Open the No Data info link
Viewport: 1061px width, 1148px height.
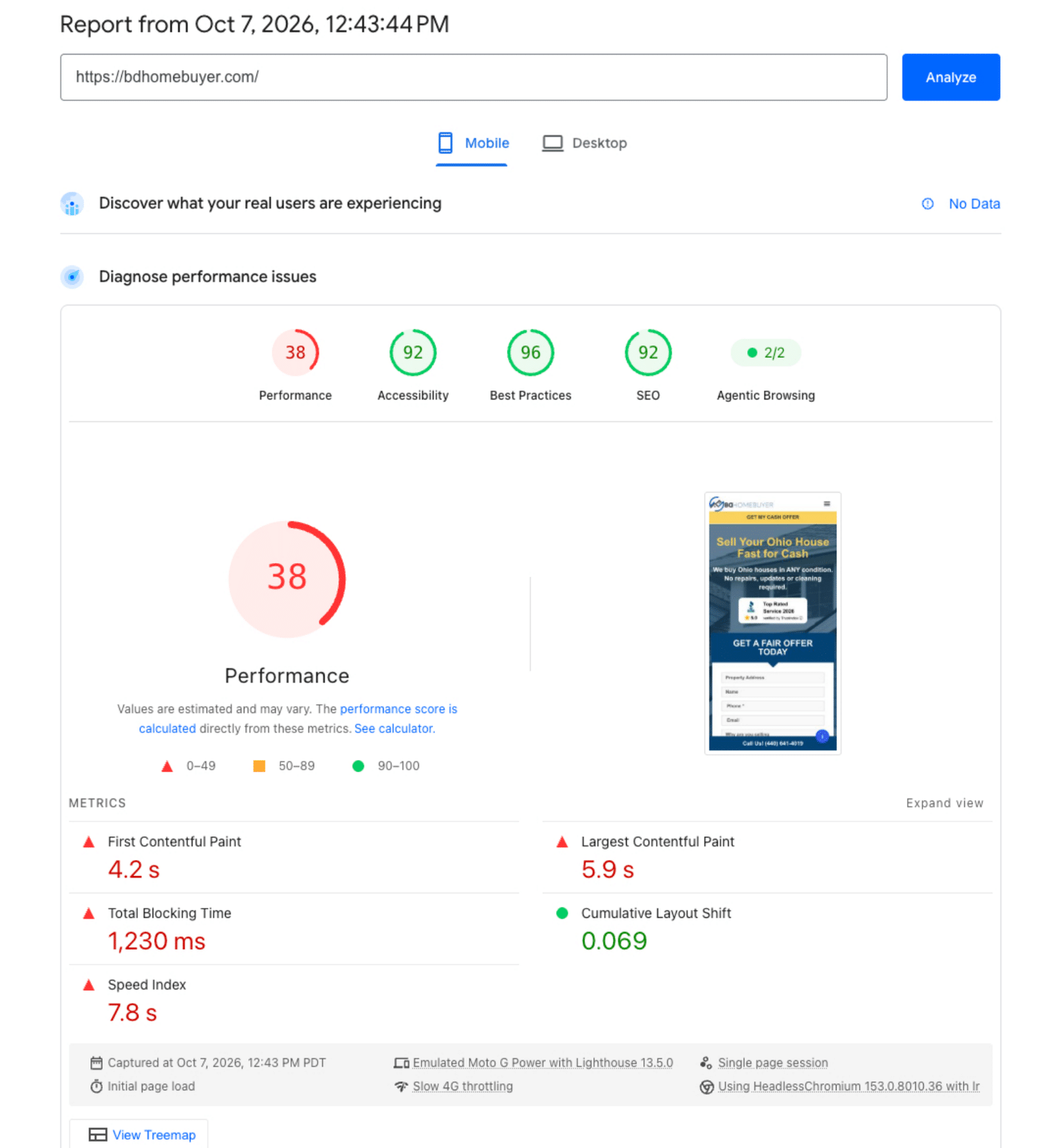click(x=974, y=204)
